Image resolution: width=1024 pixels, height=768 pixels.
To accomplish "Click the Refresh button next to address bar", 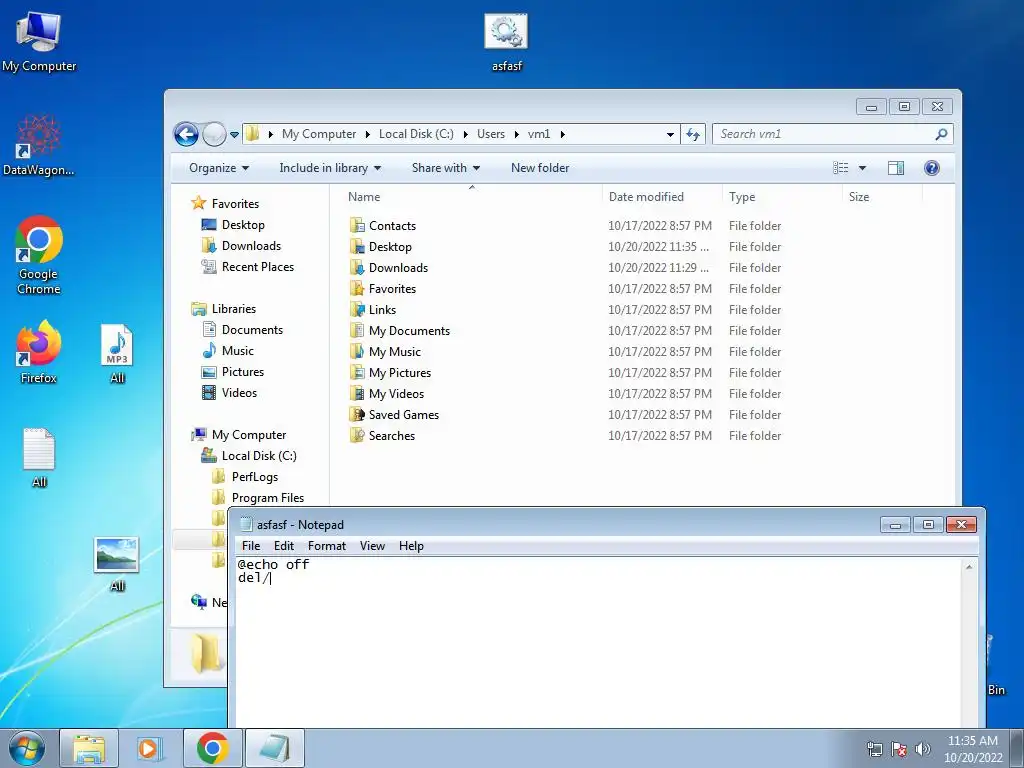I will 693,135.
